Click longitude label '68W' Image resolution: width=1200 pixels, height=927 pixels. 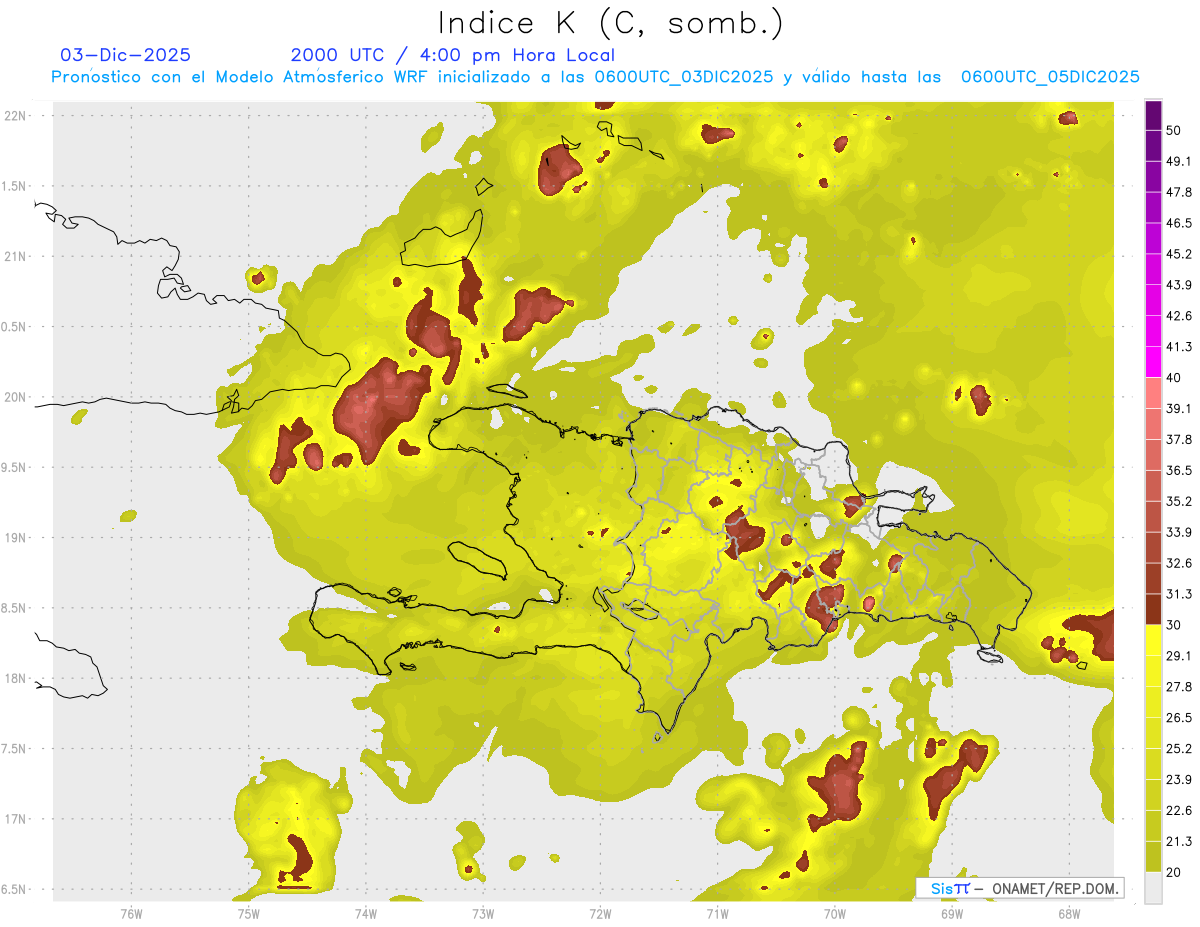tap(1068, 913)
